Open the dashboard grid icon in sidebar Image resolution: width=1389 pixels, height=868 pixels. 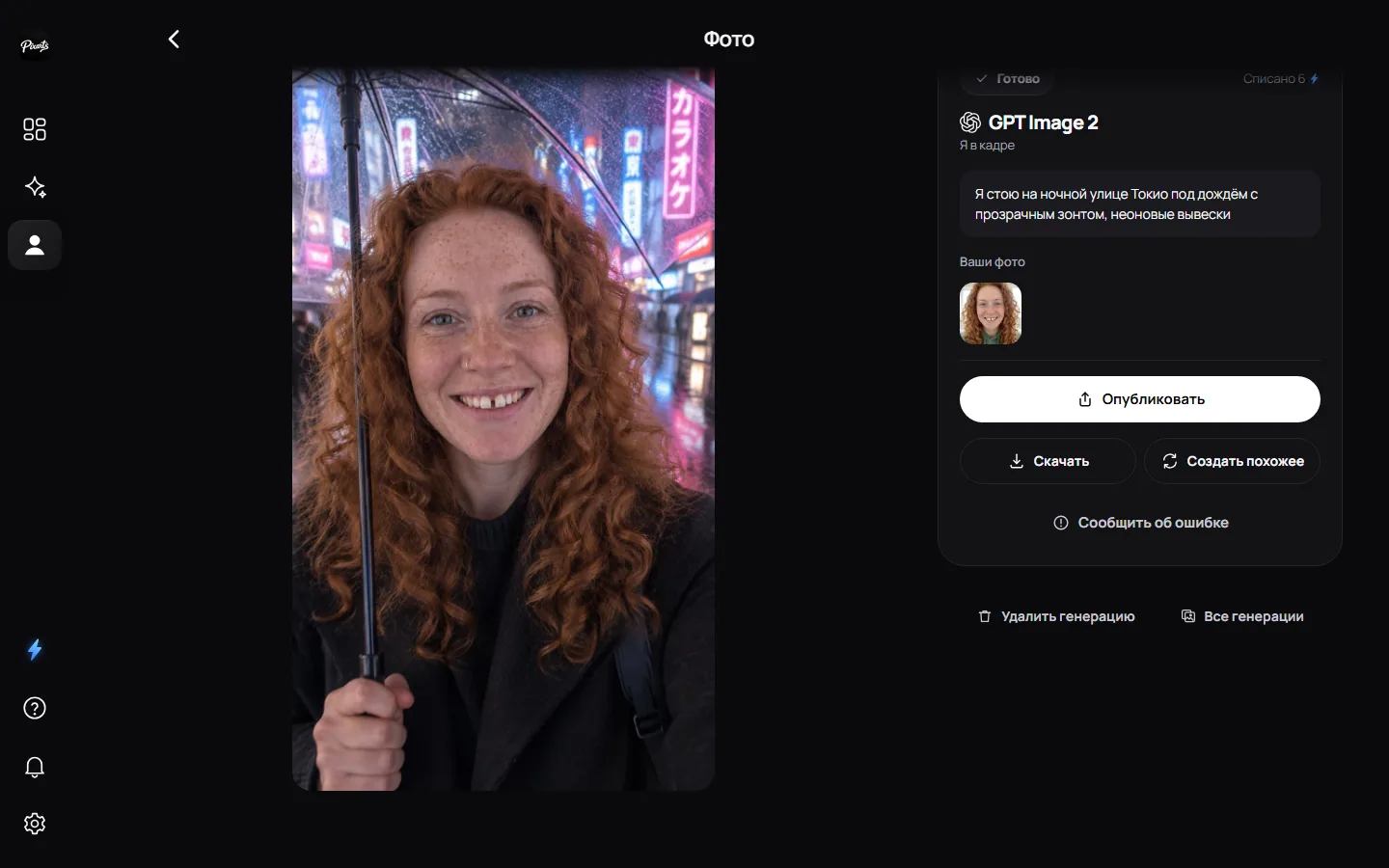coord(35,129)
